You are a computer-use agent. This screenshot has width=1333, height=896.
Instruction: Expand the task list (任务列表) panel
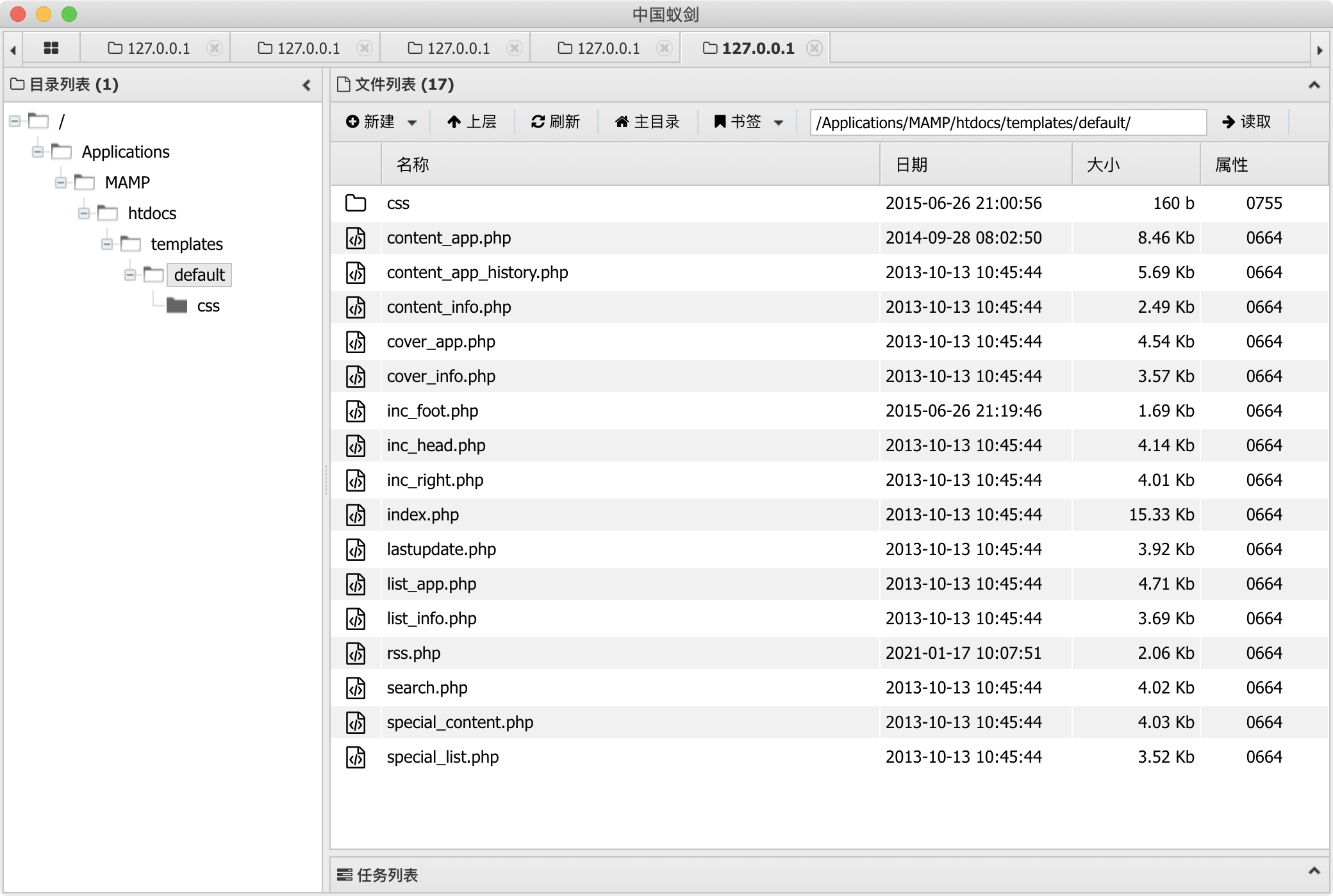(1314, 871)
